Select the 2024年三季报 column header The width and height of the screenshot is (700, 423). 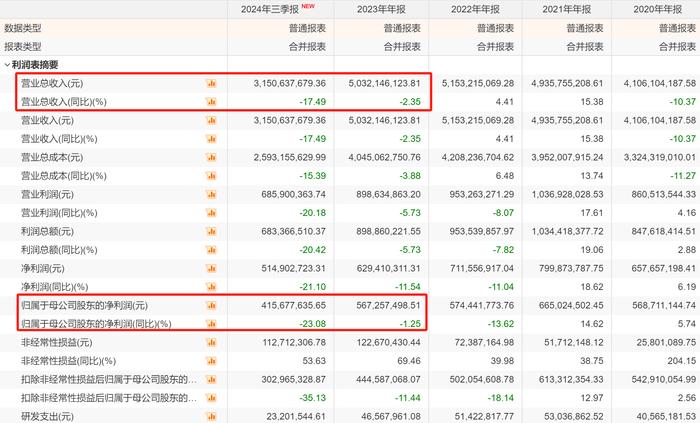tap(271, 9)
